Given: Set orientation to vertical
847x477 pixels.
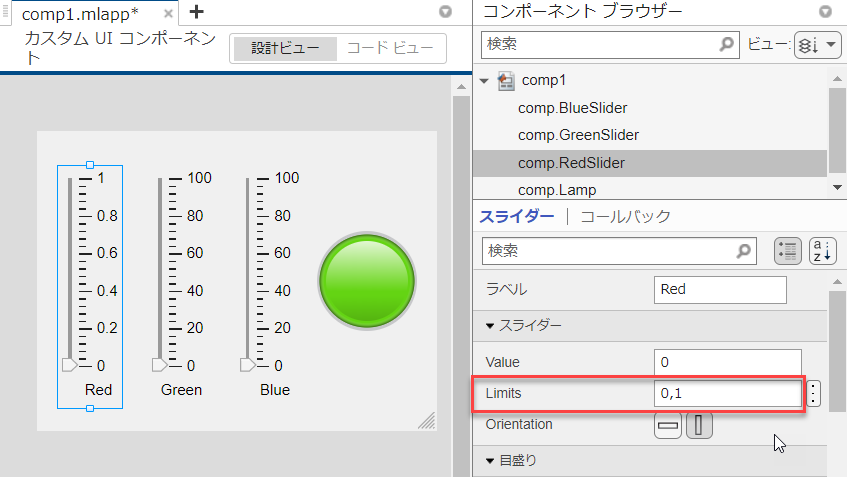Looking at the screenshot, I should (x=699, y=425).
